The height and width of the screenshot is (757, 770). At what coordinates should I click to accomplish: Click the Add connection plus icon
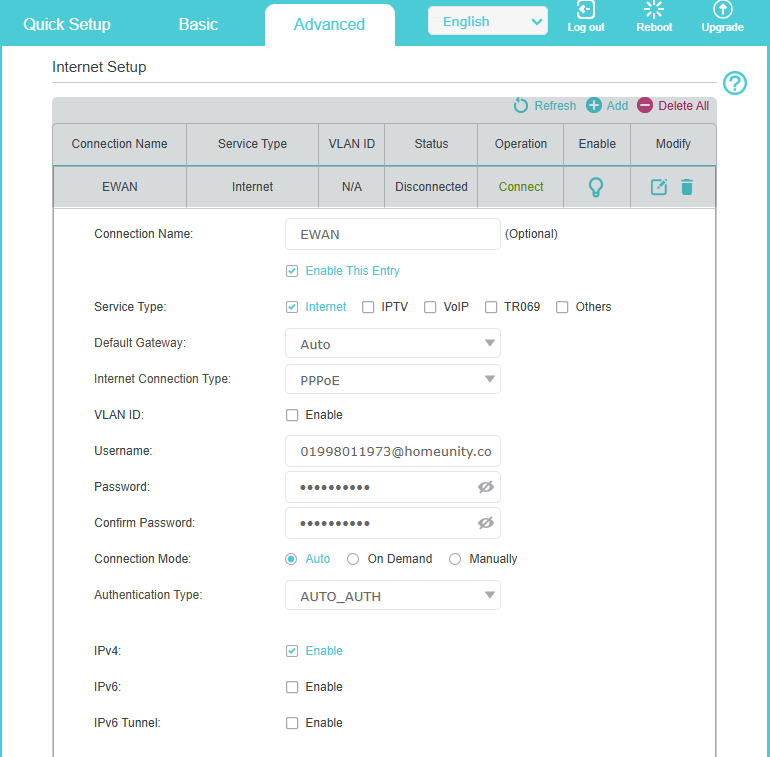pyautogui.click(x=594, y=106)
